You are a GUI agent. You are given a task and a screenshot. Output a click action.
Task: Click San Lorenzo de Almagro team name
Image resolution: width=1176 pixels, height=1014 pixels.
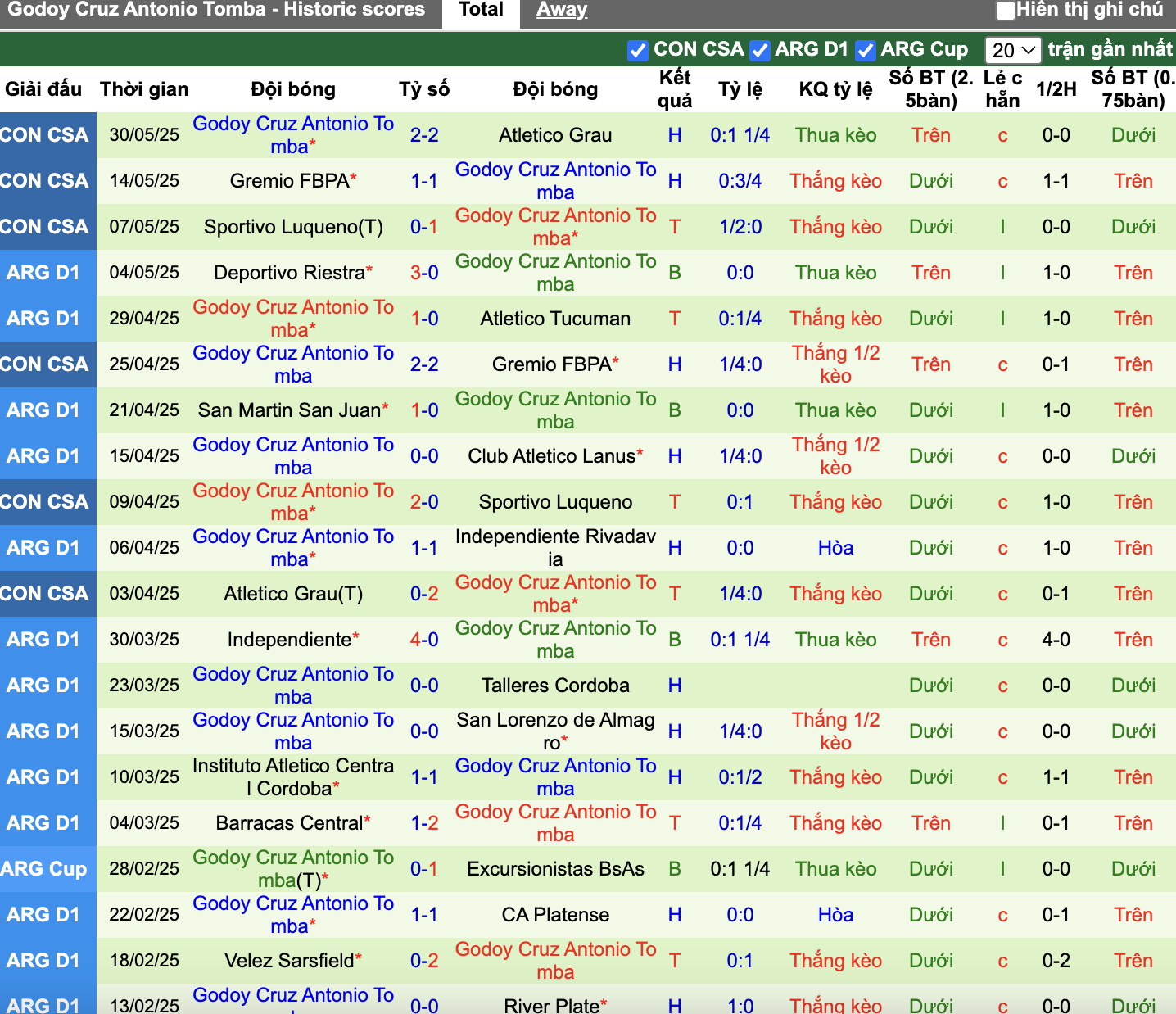(x=555, y=731)
